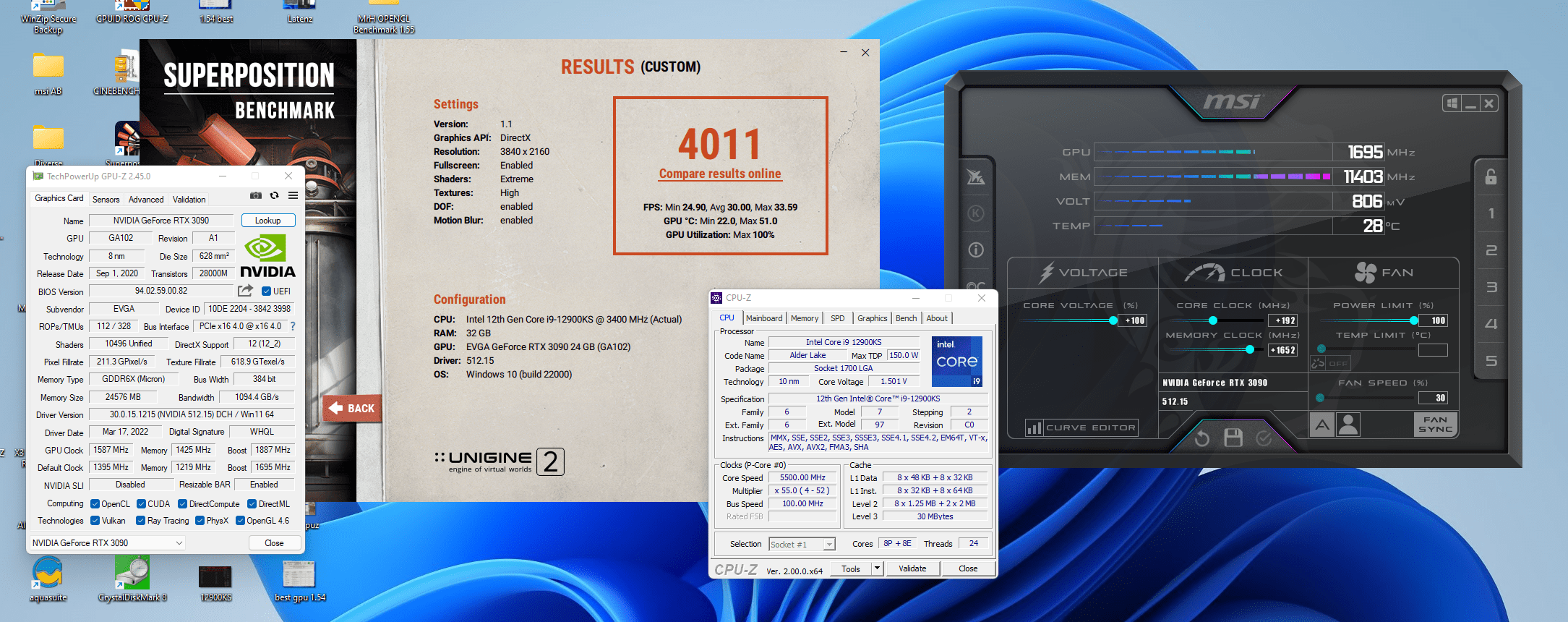
Task: Switch to the GPU-Z Sensors tab
Action: click(106, 200)
